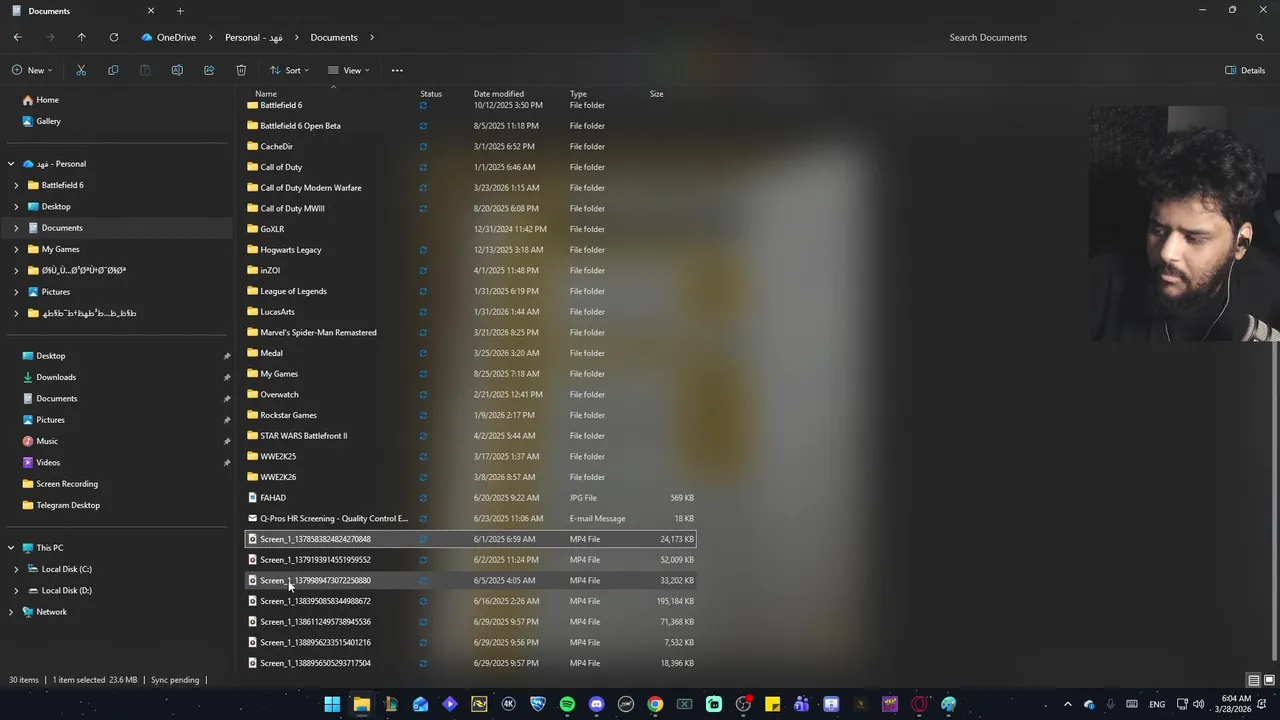Switch to large thumbnails view icon
Viewport: 1280px width, 720px height.
[1268, 680]
